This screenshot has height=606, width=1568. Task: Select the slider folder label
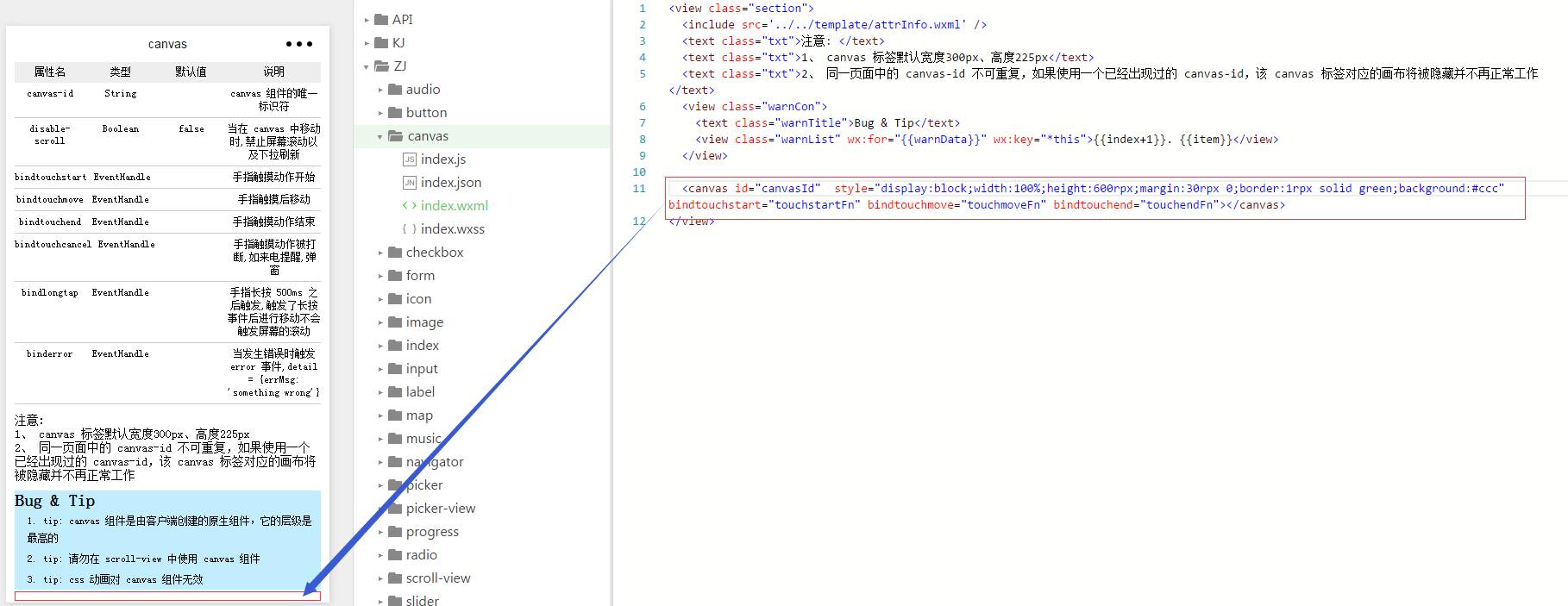click(423, 600)
